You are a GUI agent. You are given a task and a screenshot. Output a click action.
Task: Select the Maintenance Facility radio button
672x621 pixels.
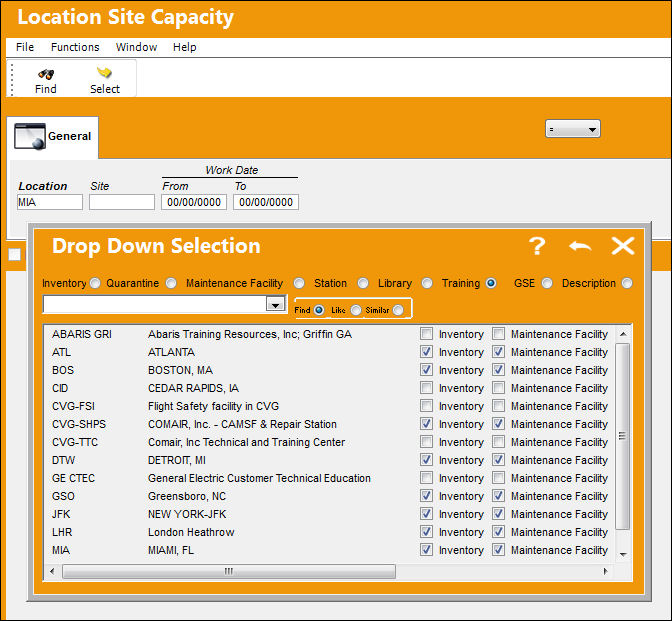(299, 283)
